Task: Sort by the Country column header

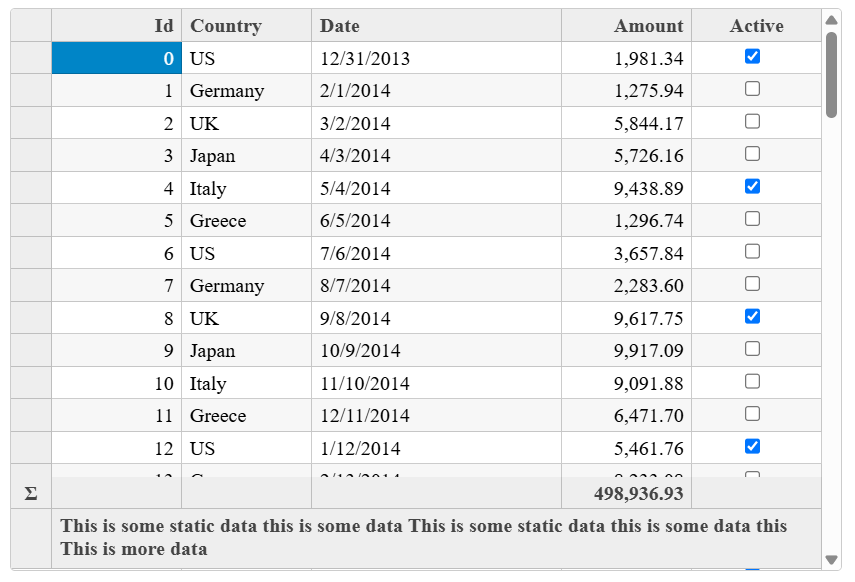Action: coord(246,26)
